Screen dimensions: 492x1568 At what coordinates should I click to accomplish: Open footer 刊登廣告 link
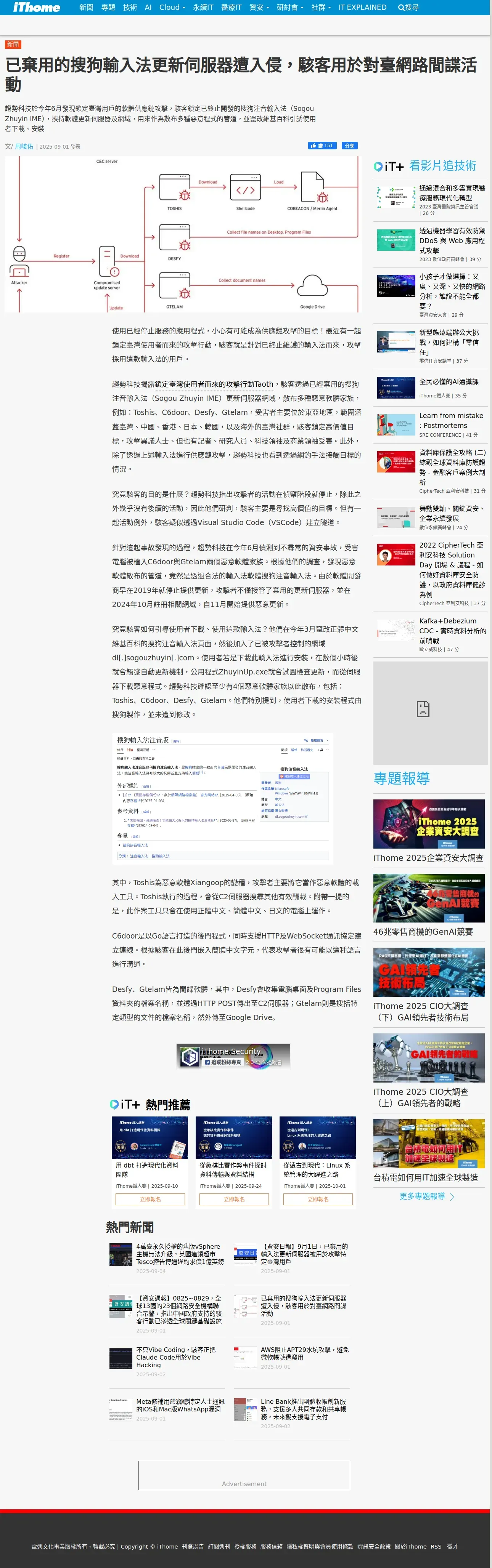click(193, 1546)
